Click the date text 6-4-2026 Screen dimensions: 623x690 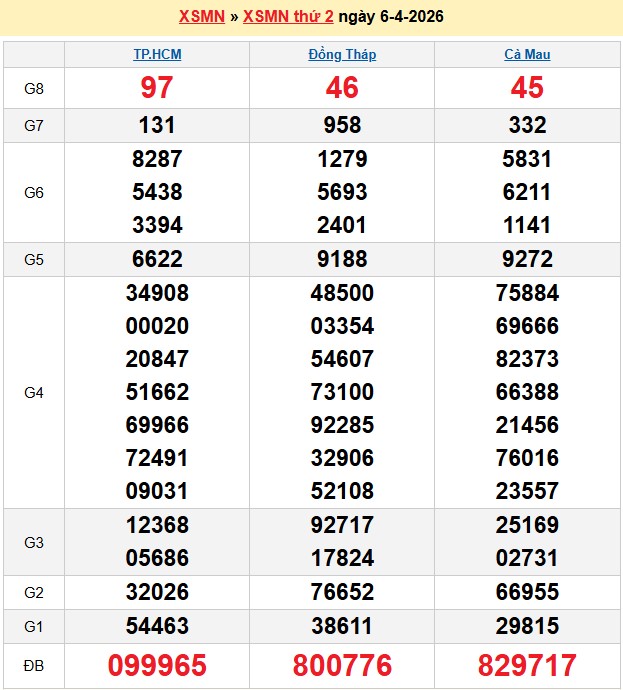point(405,16)
